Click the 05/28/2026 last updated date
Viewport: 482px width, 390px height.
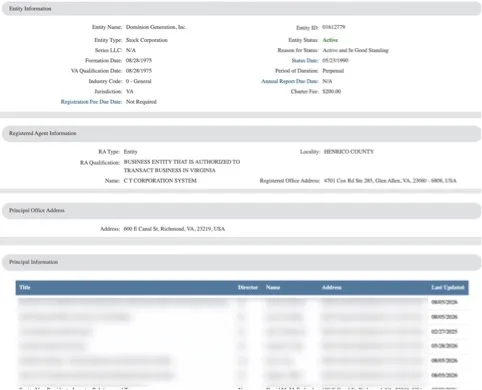444,346
